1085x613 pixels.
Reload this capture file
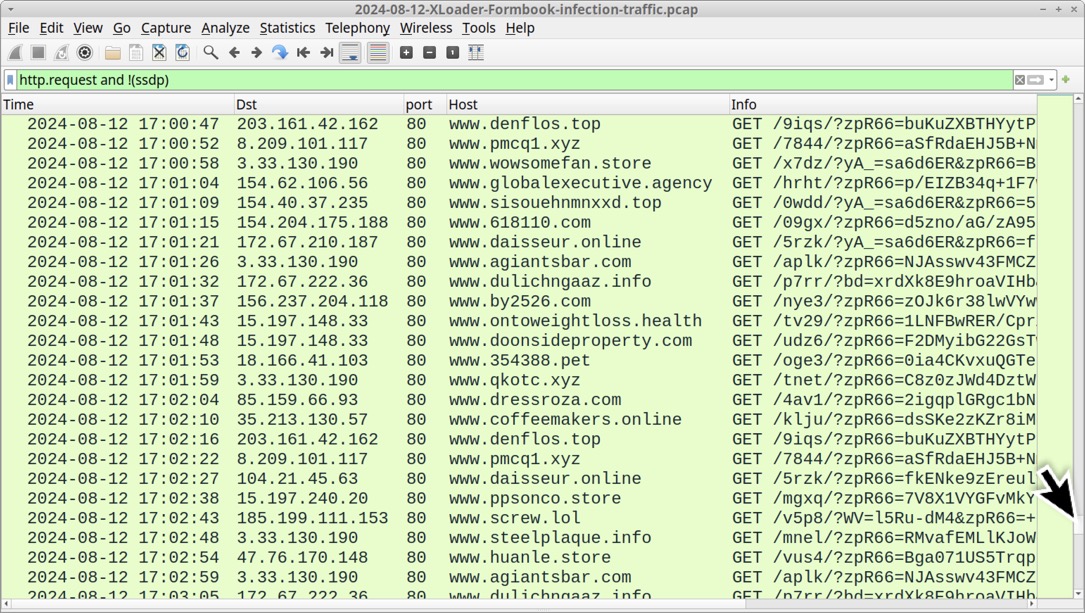pyautogui.click(x=183, y=53)
